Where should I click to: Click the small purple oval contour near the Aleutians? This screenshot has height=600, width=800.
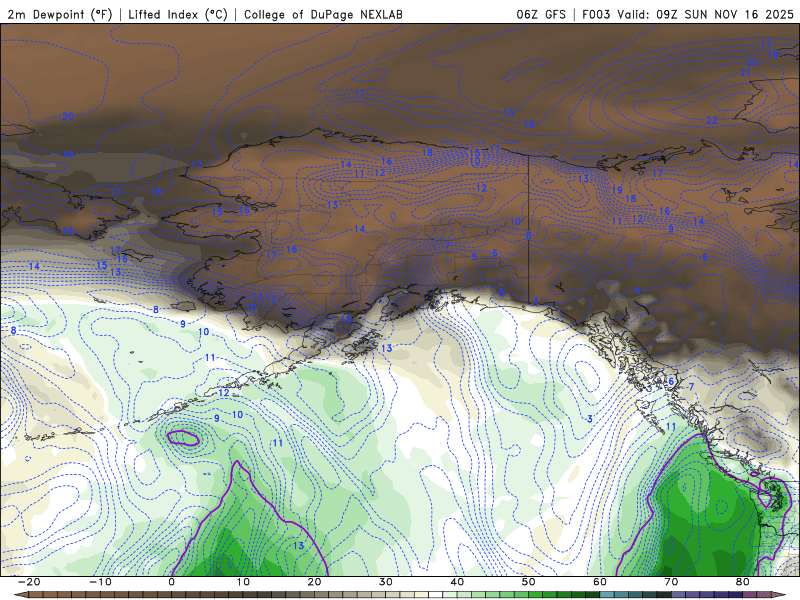tap(183, 438)
